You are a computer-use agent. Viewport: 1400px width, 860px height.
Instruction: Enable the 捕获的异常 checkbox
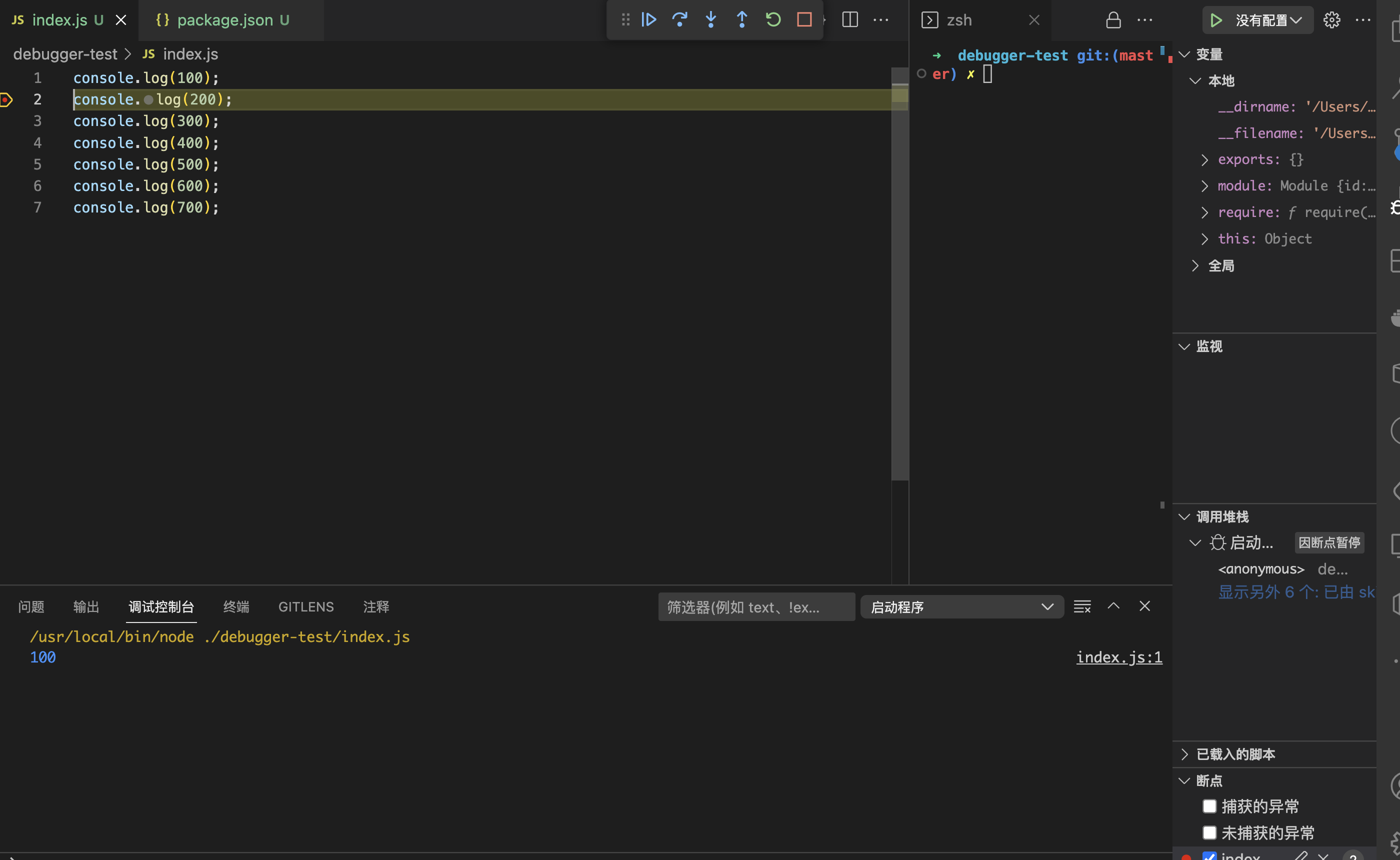[x=1209, y=806]
